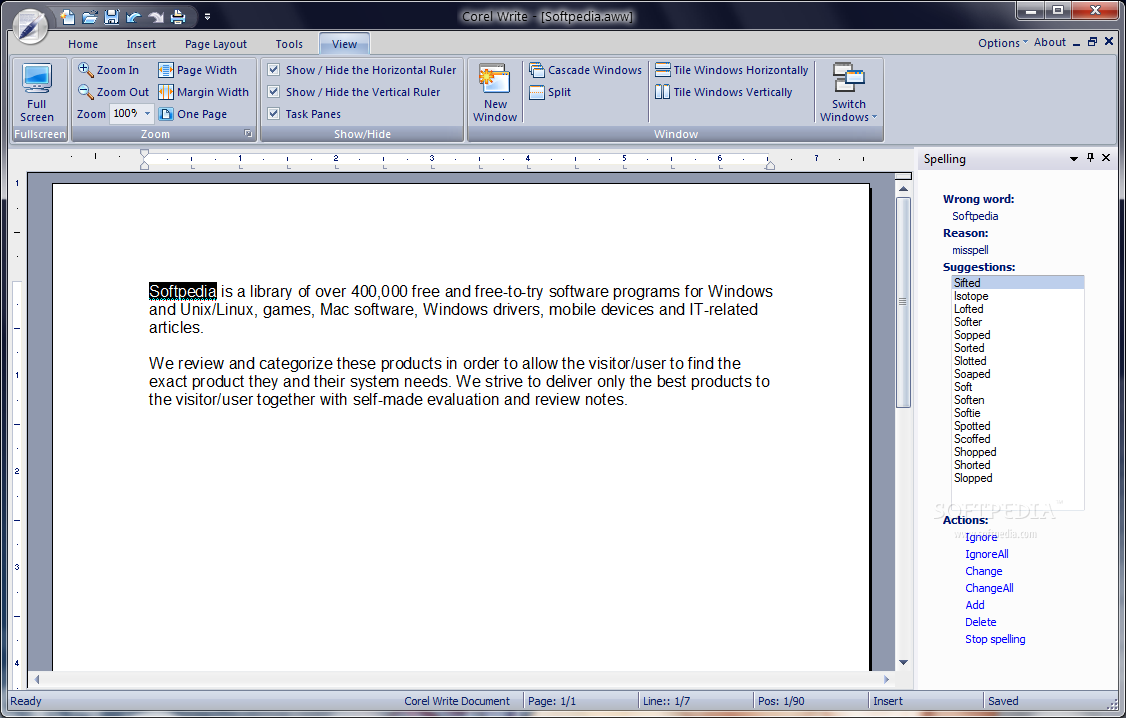Click the Ignore spelling action
The width and height of the screenshot is (1126, 718).
pos(981,537)
